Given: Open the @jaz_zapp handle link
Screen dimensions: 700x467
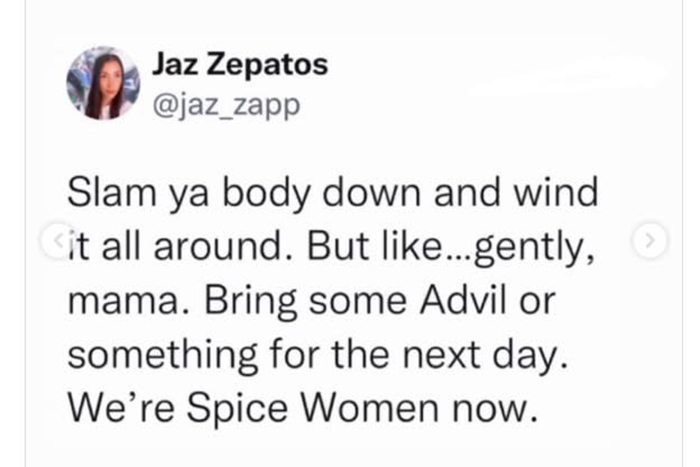Looking at the screenshot, I should [x=225, y=102].
